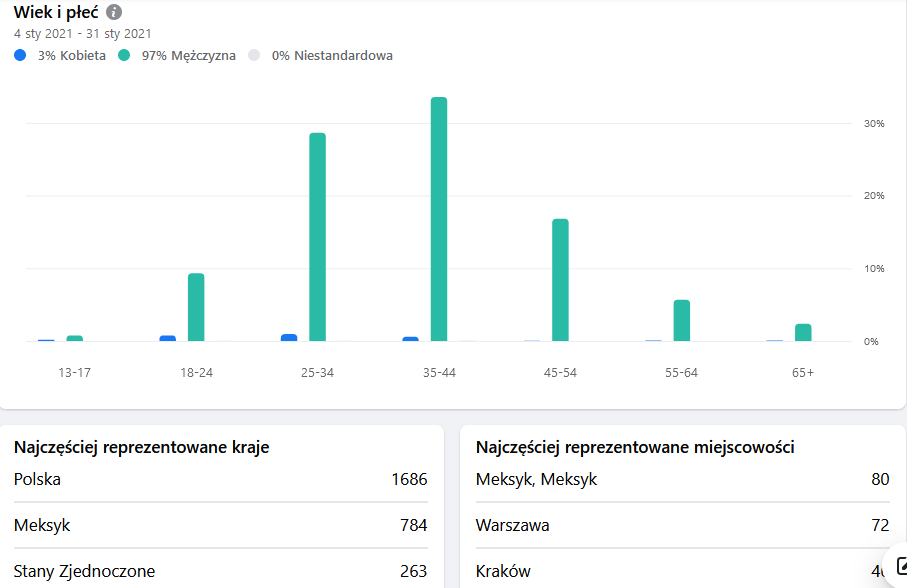
Task: Click the blue bar for 18-24 women
Action: click(167, 338)
